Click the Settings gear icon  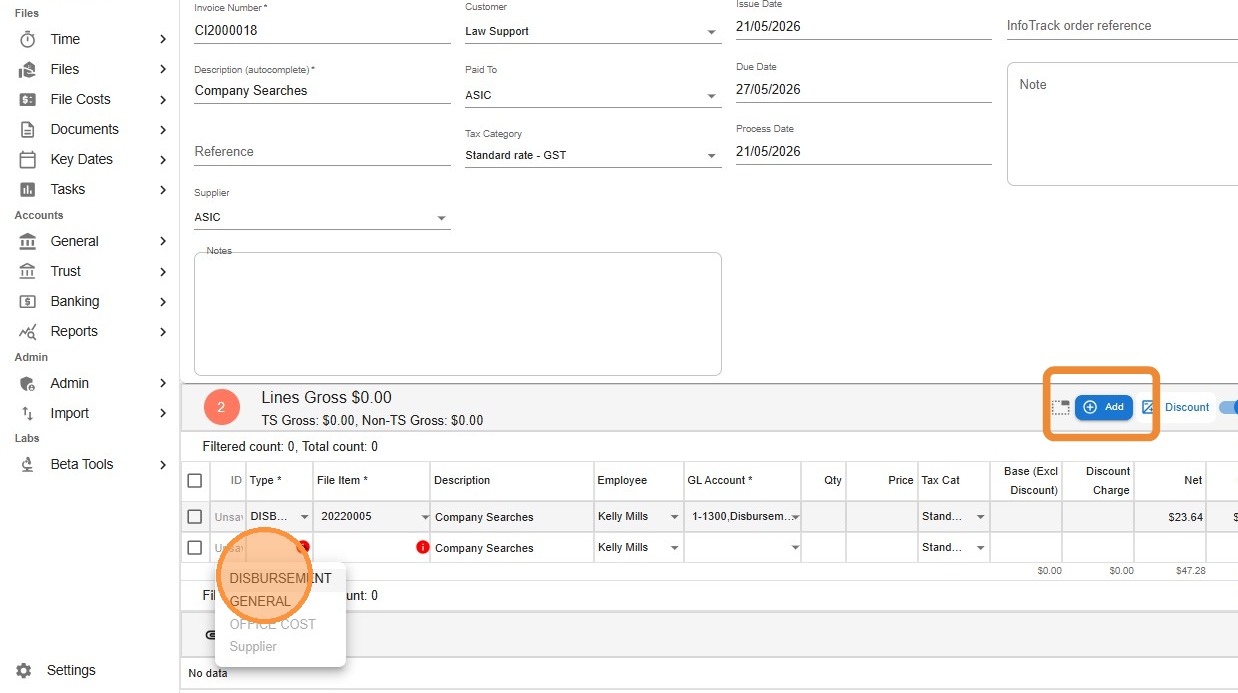tap(24, 670)
